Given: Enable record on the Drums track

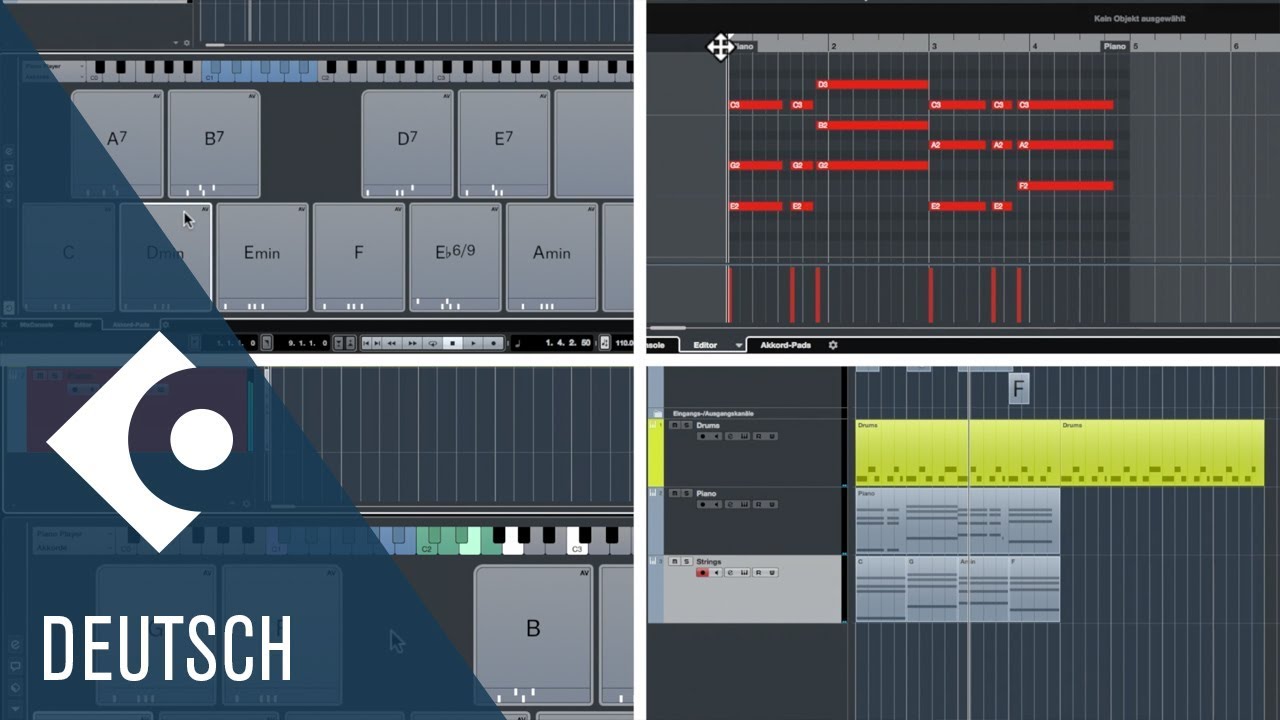Looking at the screenshot, I should click(703, 436).
